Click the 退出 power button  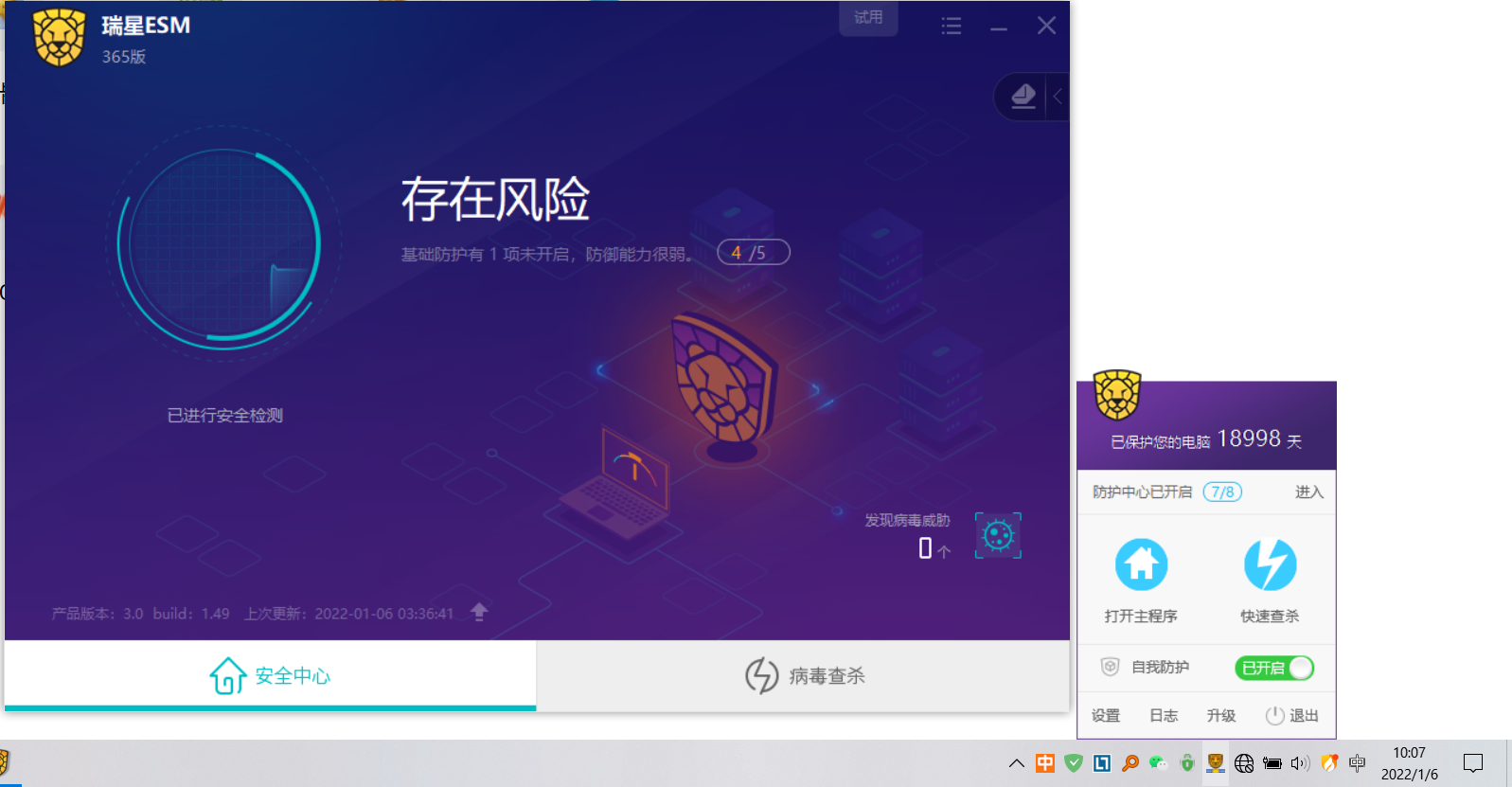coord(1292,716)
